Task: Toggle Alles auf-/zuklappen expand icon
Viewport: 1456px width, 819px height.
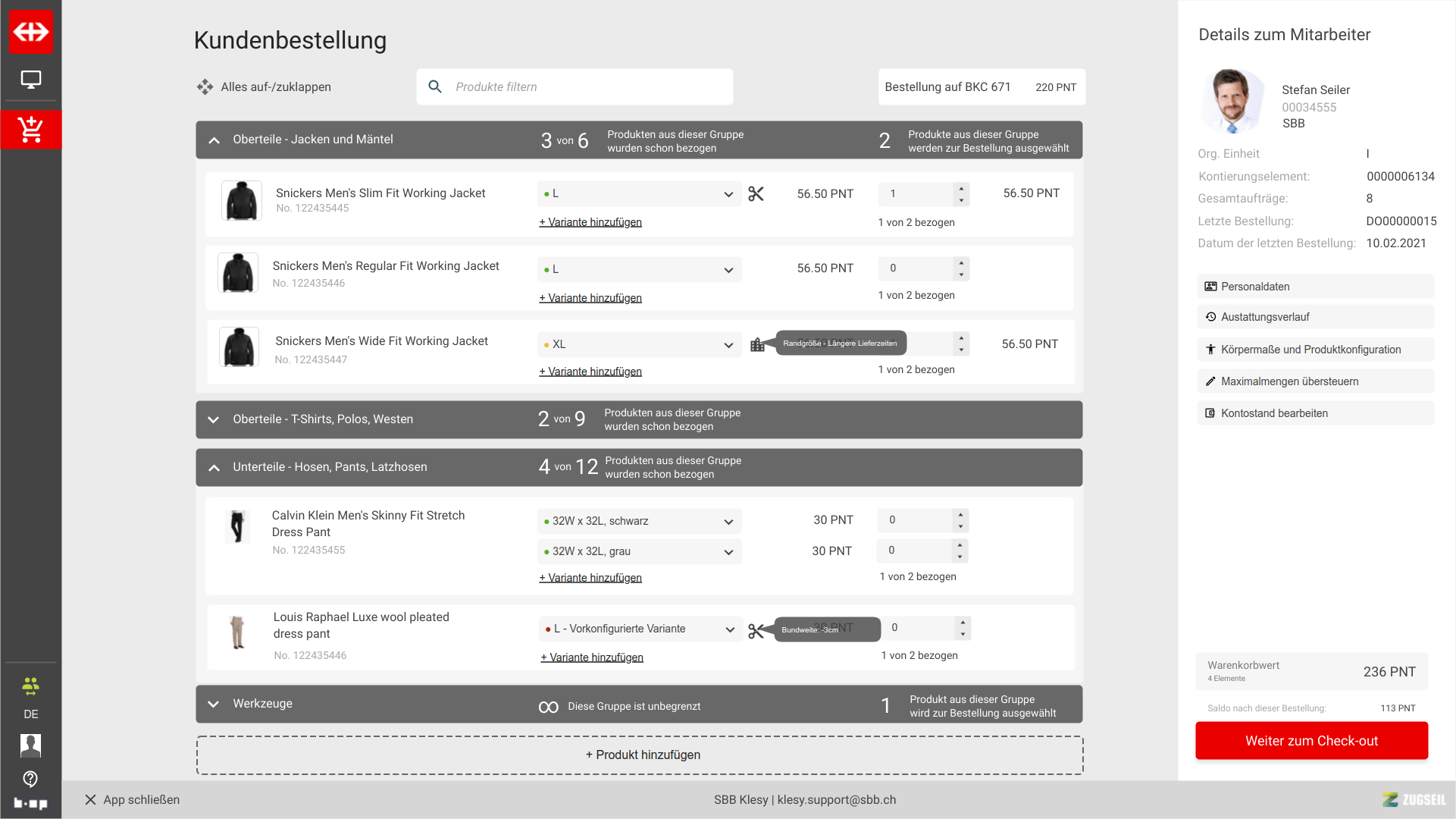Action: [205, 87]
